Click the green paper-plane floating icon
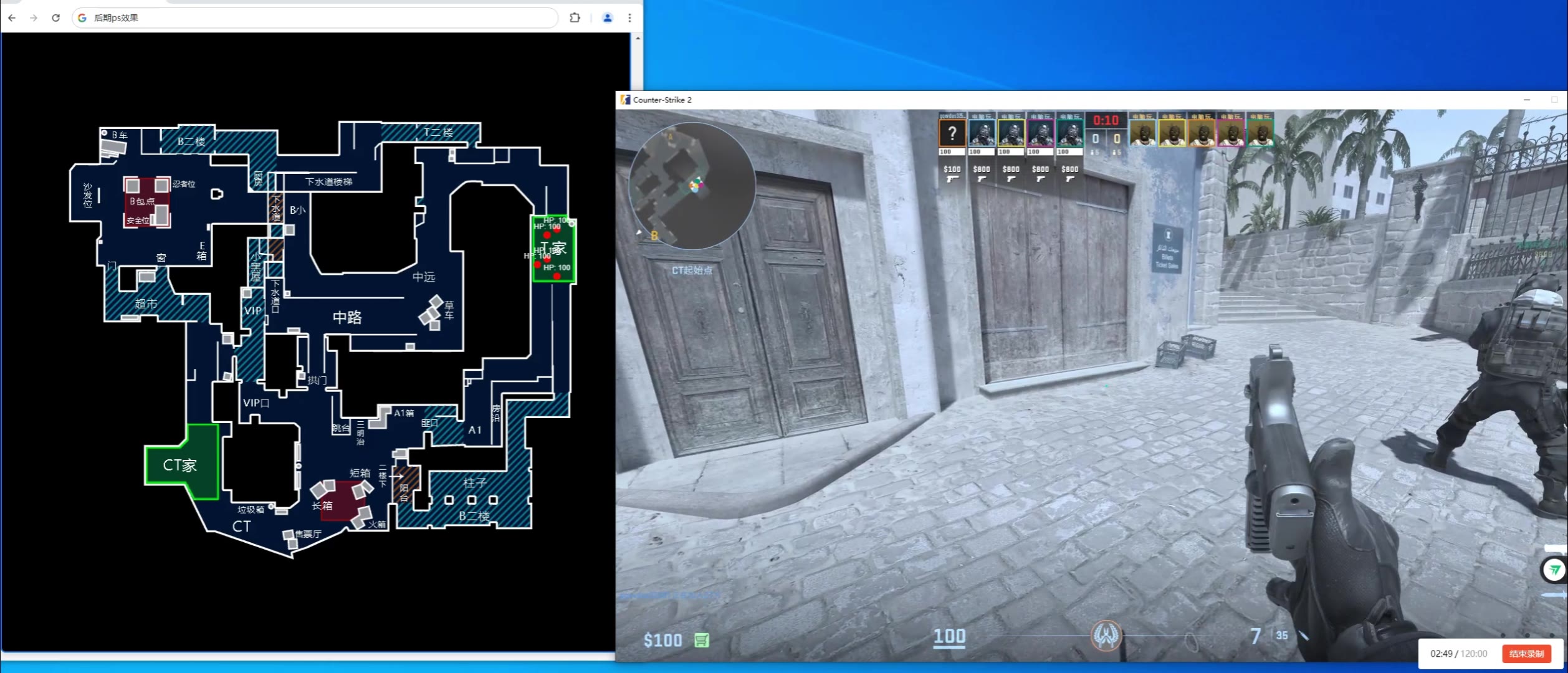1568x673 pixels. point(1554,570)
